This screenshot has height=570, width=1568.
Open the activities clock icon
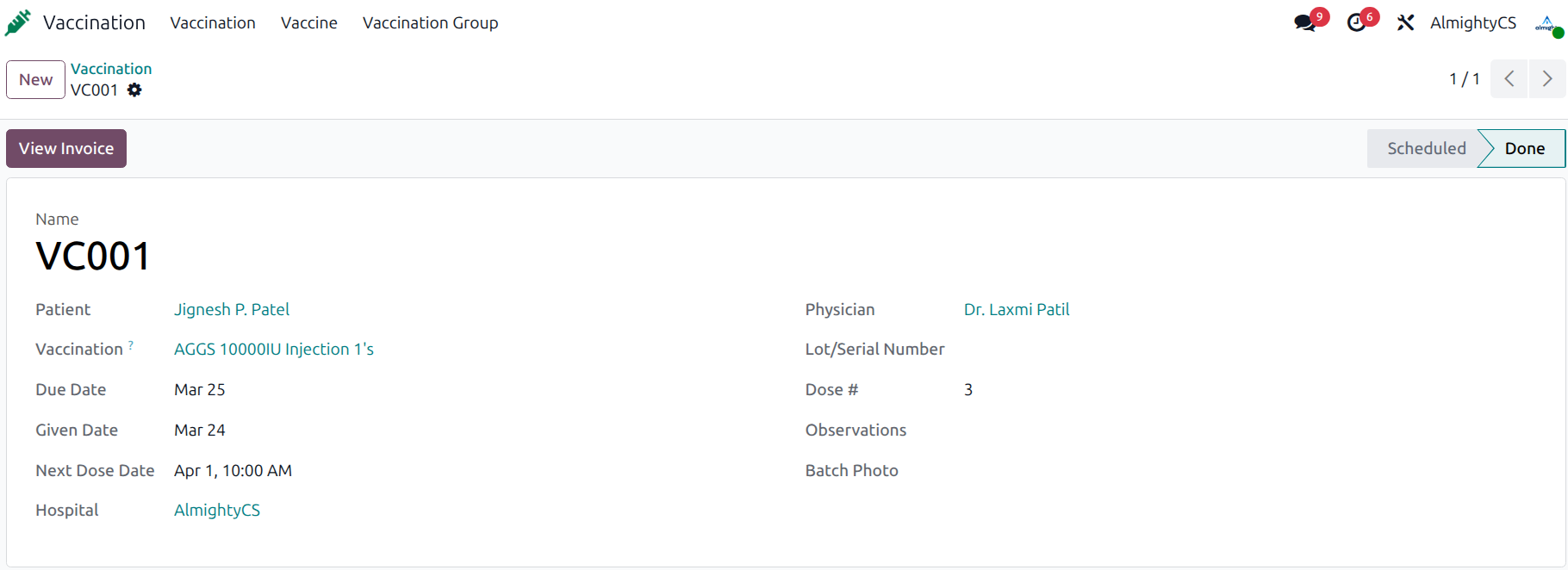(1357, 23)
